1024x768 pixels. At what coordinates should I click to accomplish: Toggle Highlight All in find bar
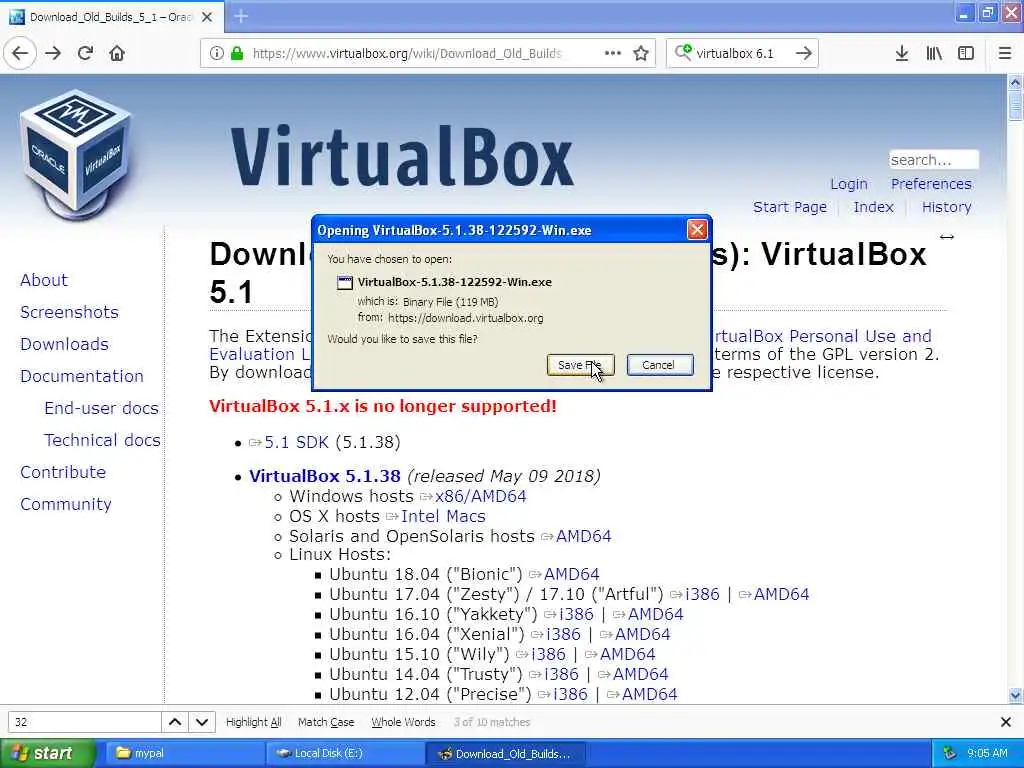[253, 722]
